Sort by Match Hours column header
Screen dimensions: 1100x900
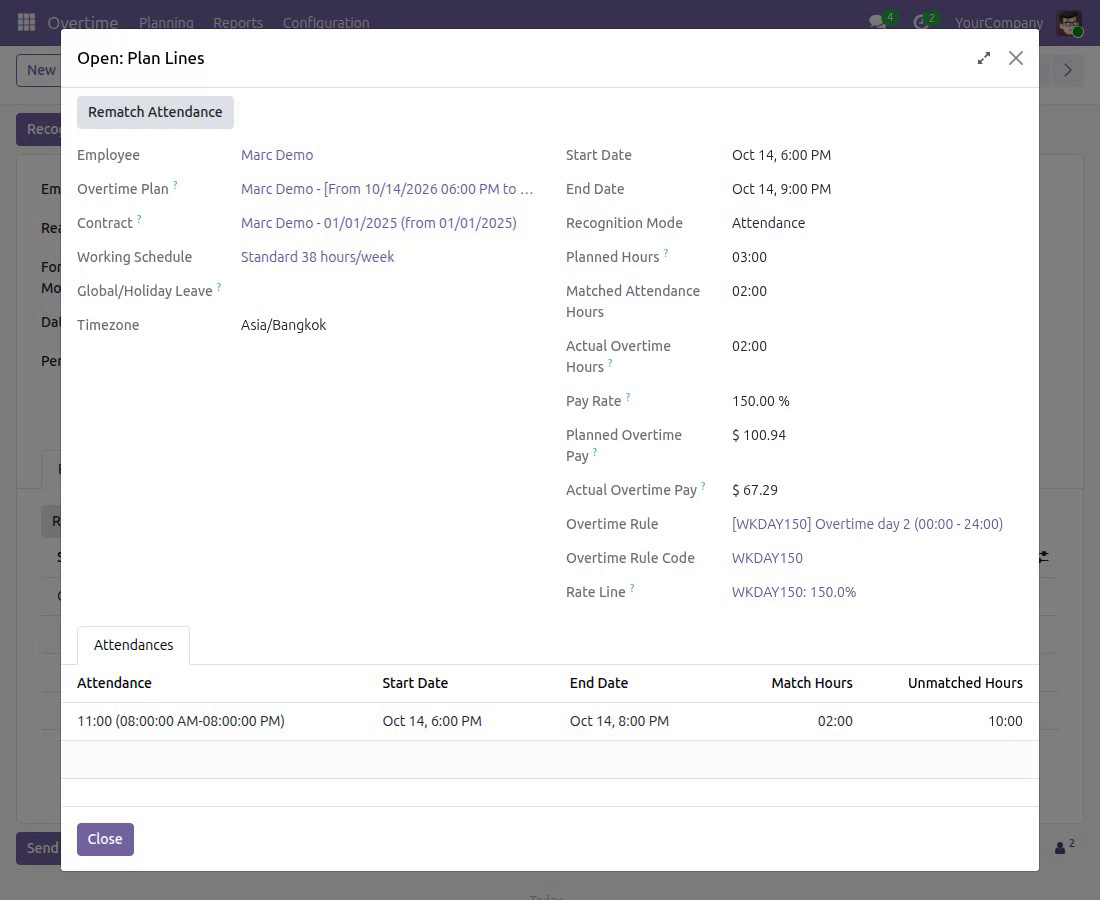click(x=812, y=683)
